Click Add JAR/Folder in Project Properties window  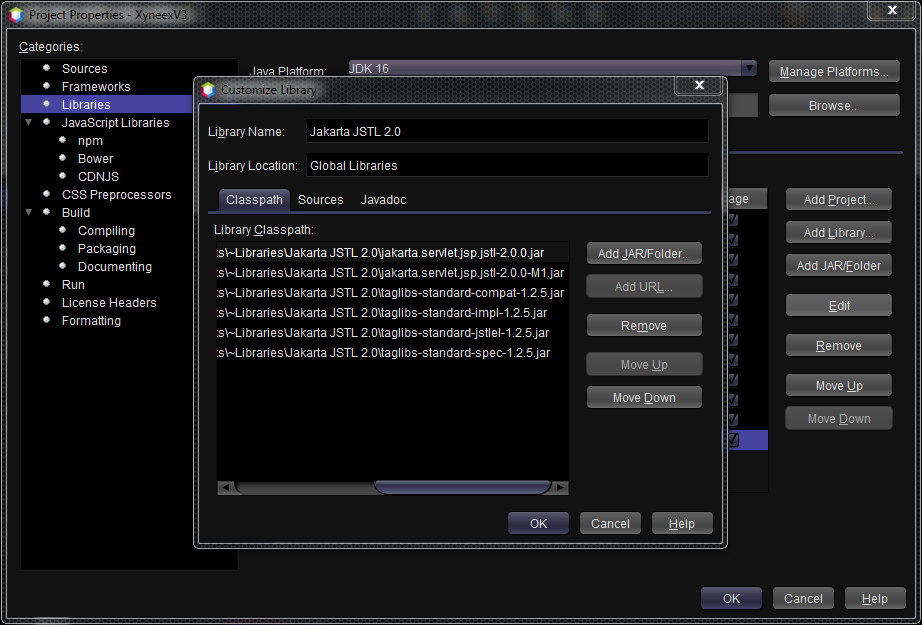pyautogui.click(x=839, y=265)
